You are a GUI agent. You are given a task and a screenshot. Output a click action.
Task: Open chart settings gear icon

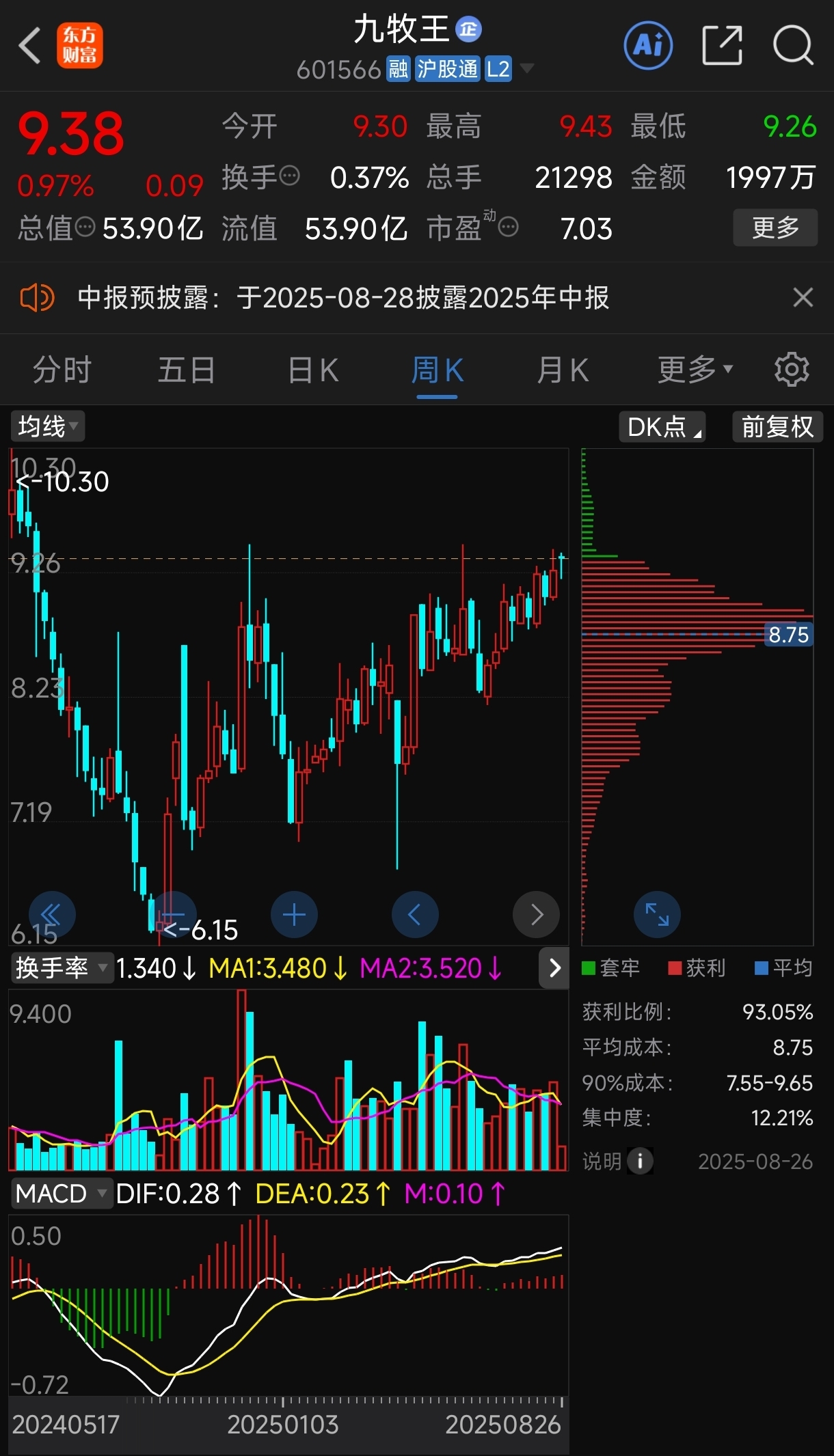point(792,370)
